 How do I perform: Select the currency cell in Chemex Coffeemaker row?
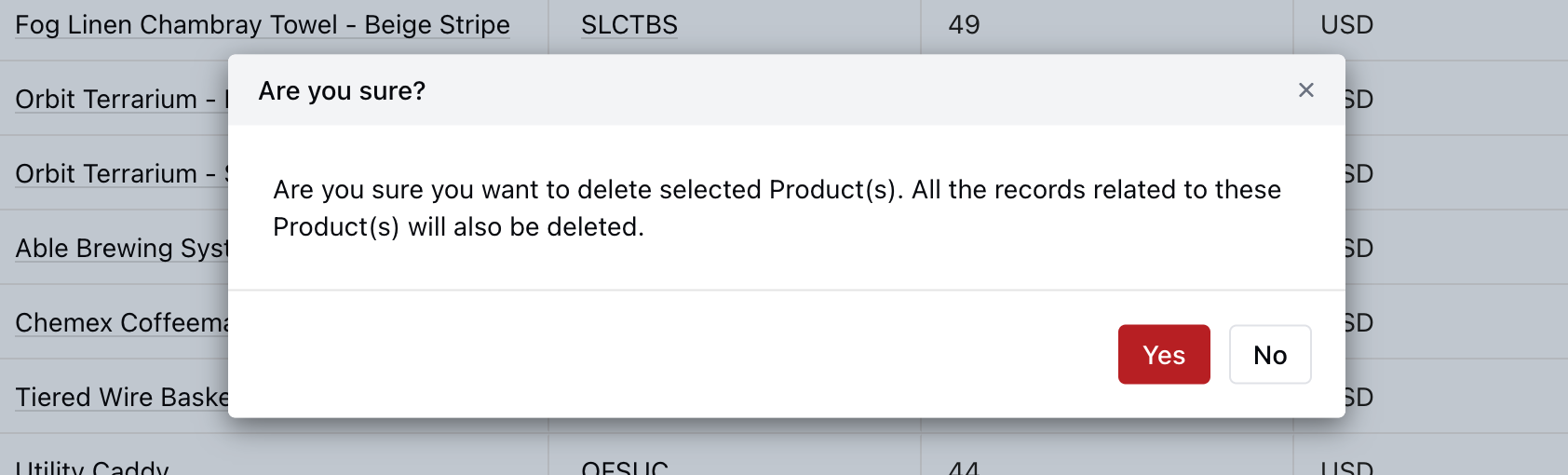(x=1457, y=323)
